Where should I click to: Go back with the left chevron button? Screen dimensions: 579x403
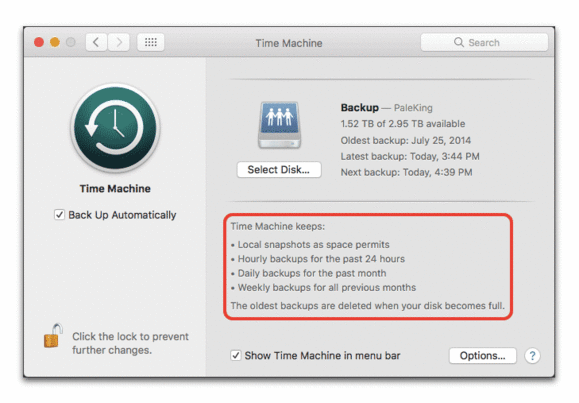pyautogui.click(x=96, y=42)
